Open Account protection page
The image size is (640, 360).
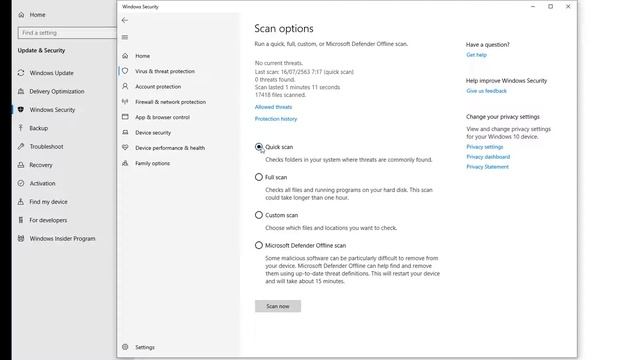coord(158,87)
